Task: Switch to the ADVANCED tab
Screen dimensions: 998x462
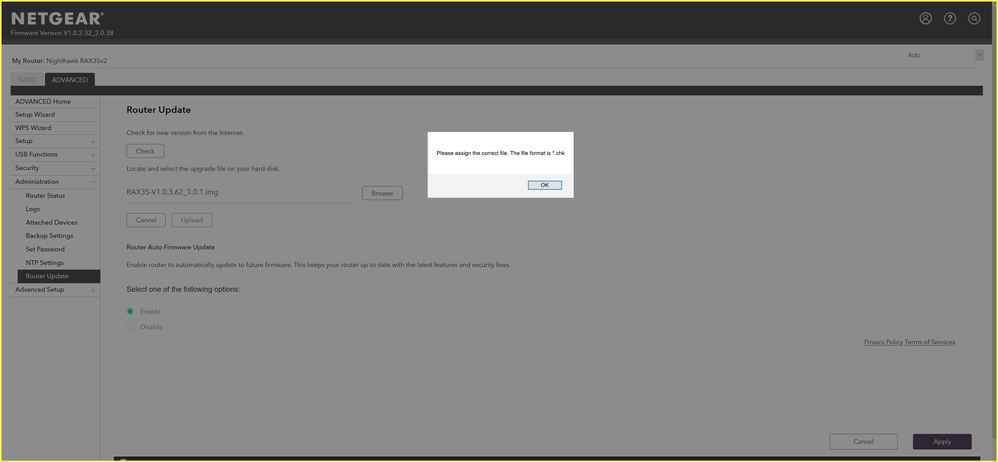Action: (x=70, y=80)
